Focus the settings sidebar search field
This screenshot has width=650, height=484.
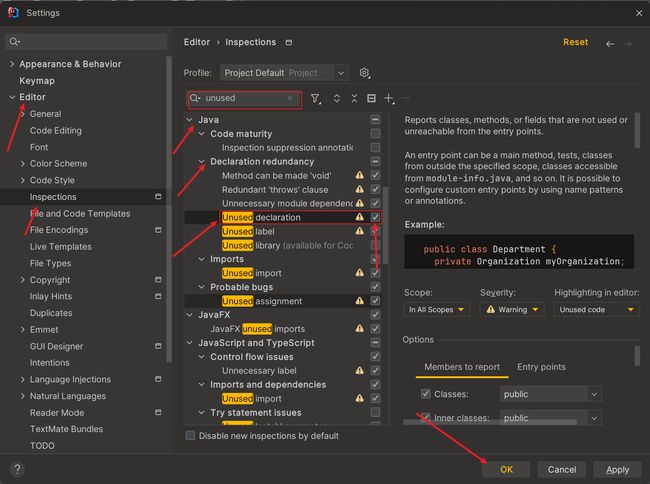(86, 41)
